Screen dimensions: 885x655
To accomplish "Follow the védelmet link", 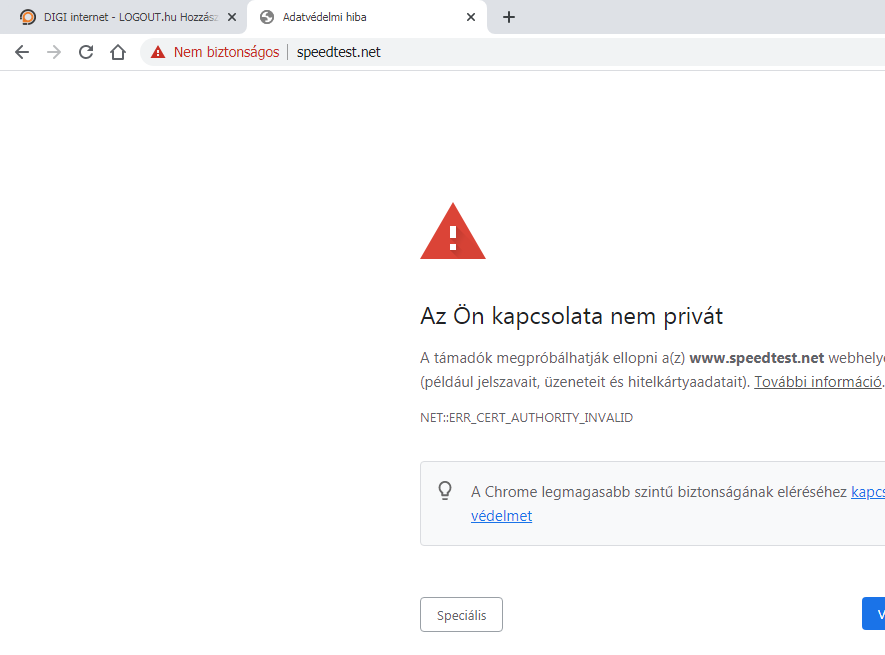I will click(501, 516).
